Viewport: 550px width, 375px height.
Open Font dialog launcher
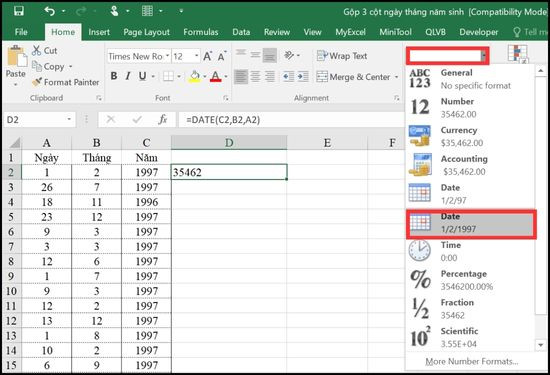pos(226,99)
